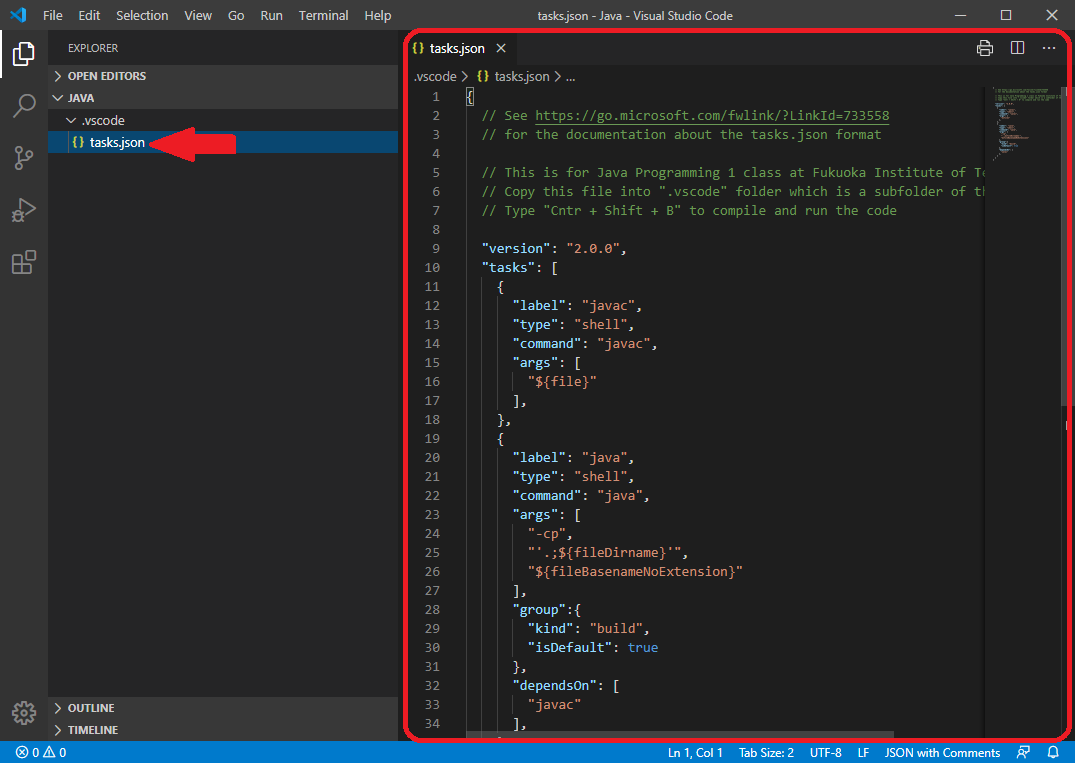This screenshot has height=763, width=1075.
Task: Click the breadcrumb ellipsis item
Action: (x=570, y=77)
